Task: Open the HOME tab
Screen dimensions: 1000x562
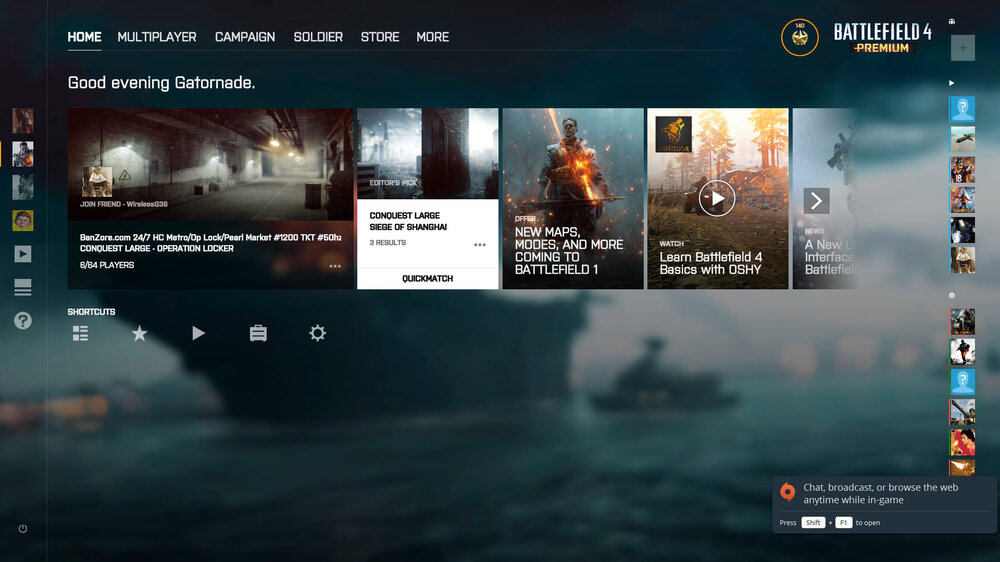Action: 84,37
